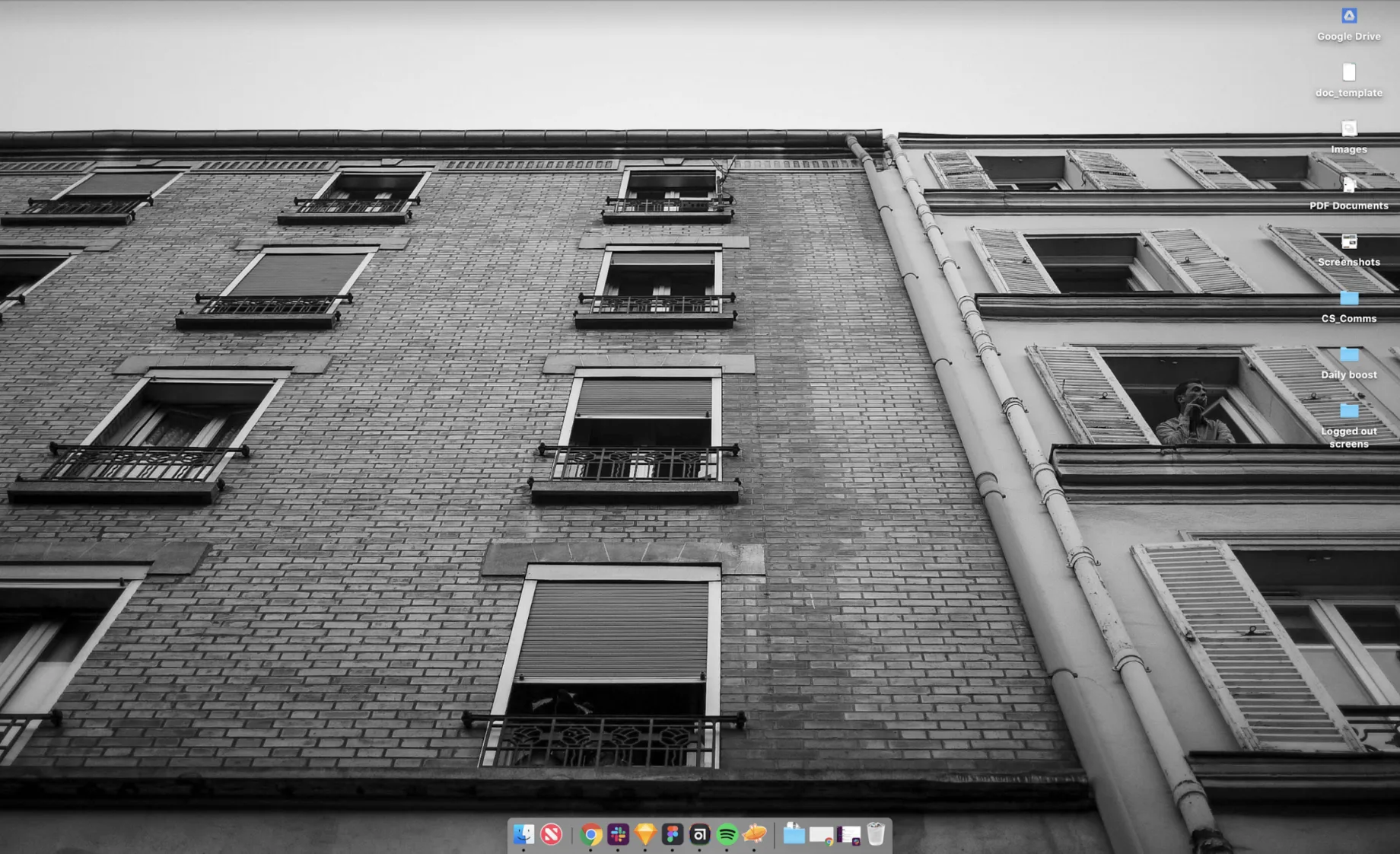Click the 'CS_Comms' folder name label
This screenshot has width=1400, height=854.
(x=1349, y=318)
